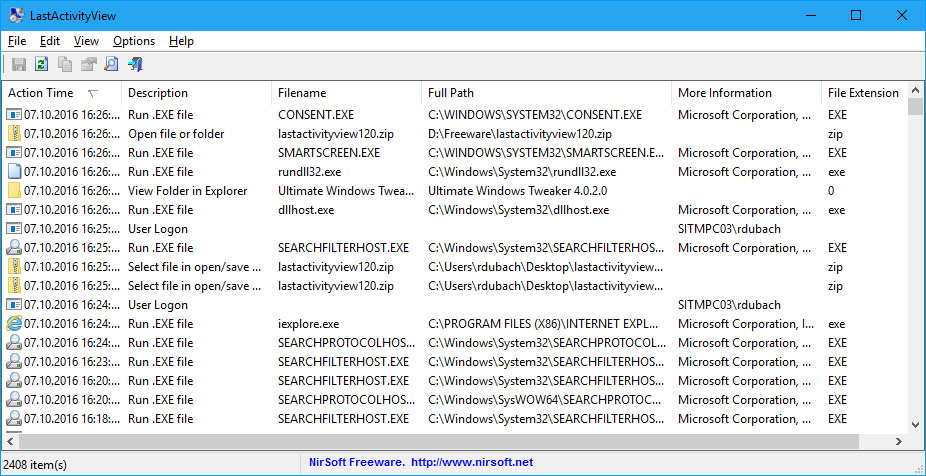Open Properties using the toolbar icon
This screenshot has width=926, height=476.
[89, 64]
